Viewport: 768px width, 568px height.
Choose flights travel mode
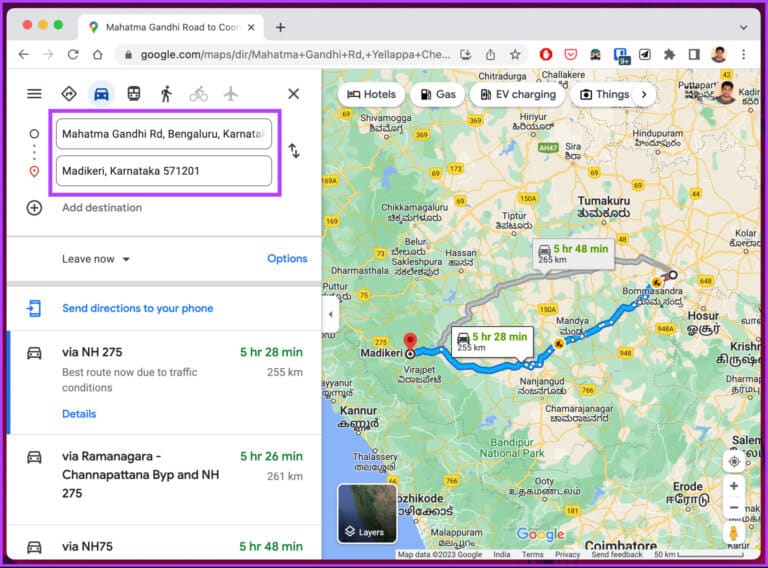231,94
